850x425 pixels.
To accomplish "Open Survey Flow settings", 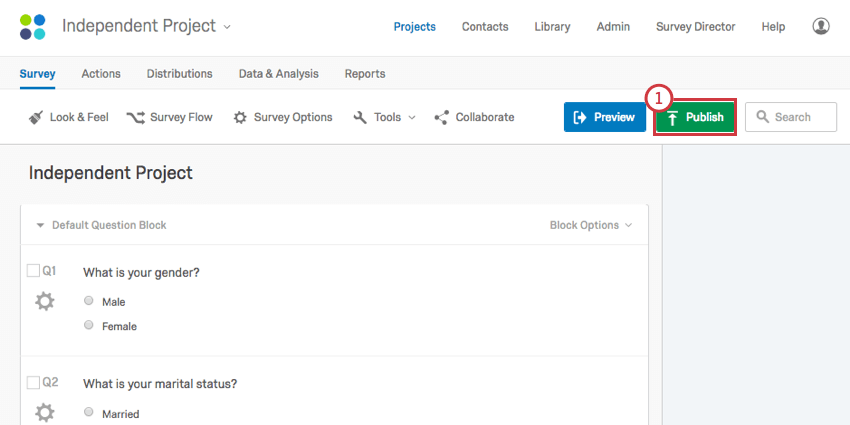I will [x=136, y=117].
